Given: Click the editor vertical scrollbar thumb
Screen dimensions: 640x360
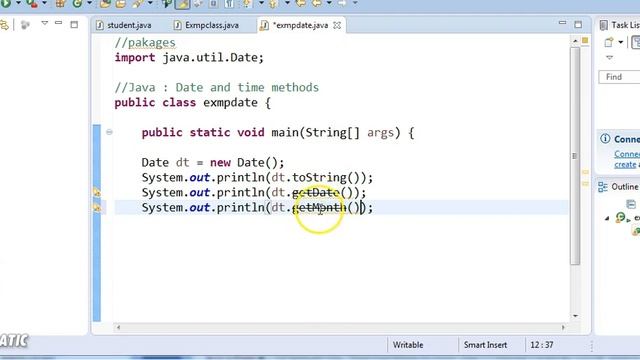Looking at the screenshot, I should [575, 156].
